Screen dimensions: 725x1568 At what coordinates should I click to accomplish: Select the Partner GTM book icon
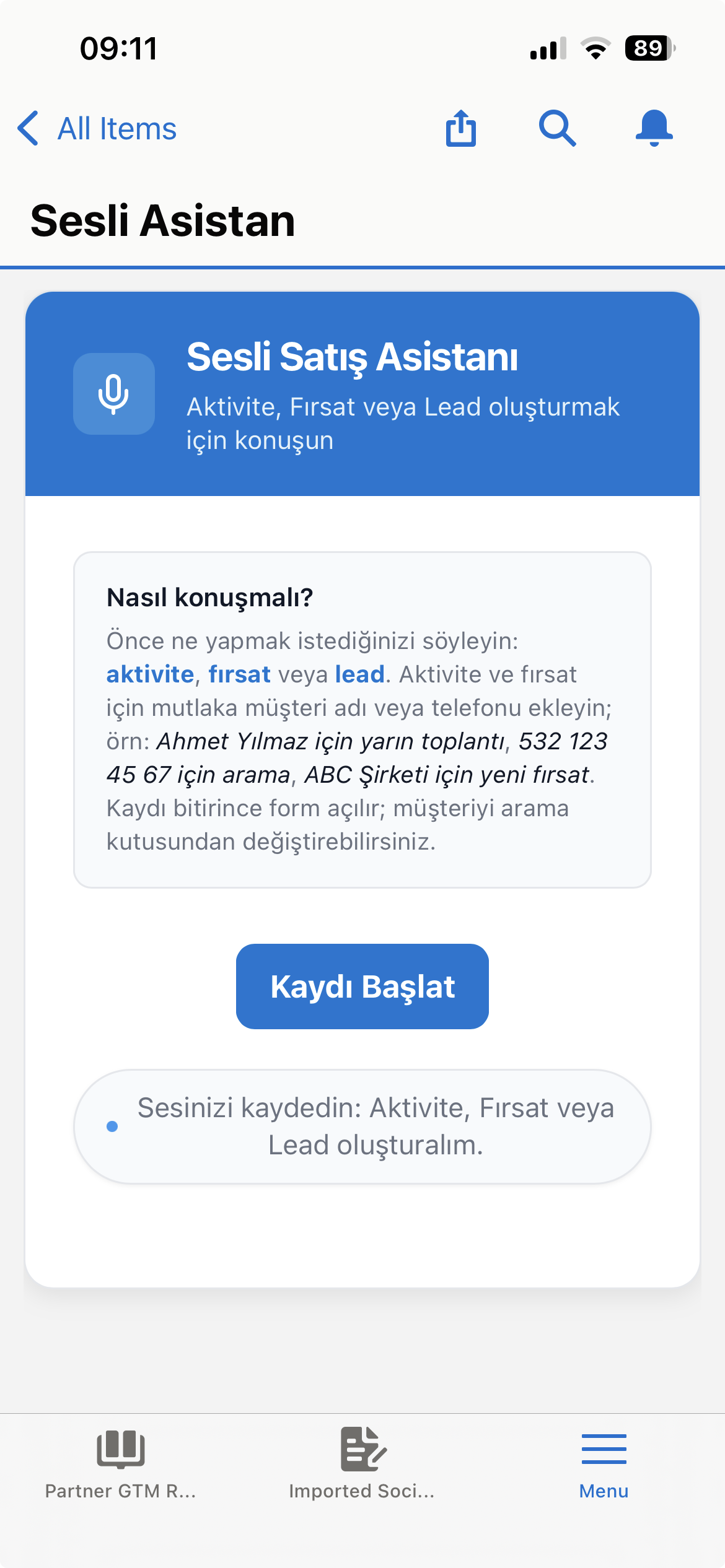tap(120, 1450)
